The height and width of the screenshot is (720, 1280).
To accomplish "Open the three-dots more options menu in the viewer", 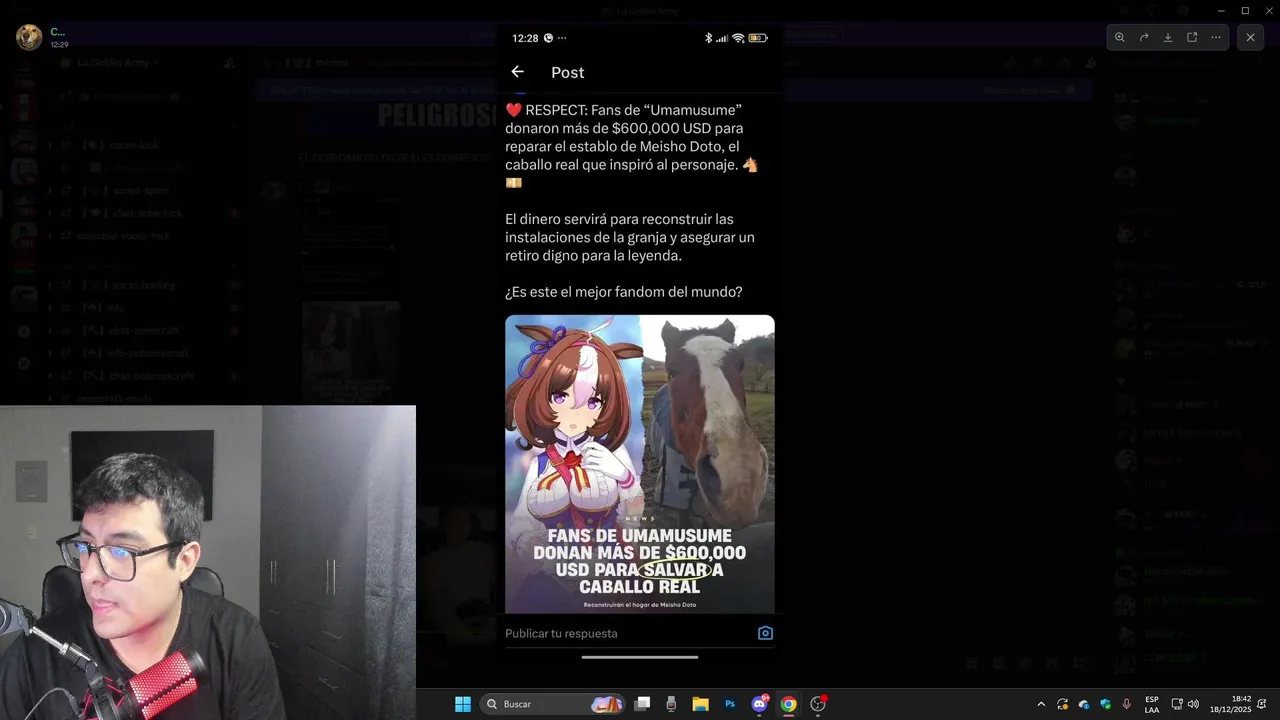I will tap(1216, 37).
